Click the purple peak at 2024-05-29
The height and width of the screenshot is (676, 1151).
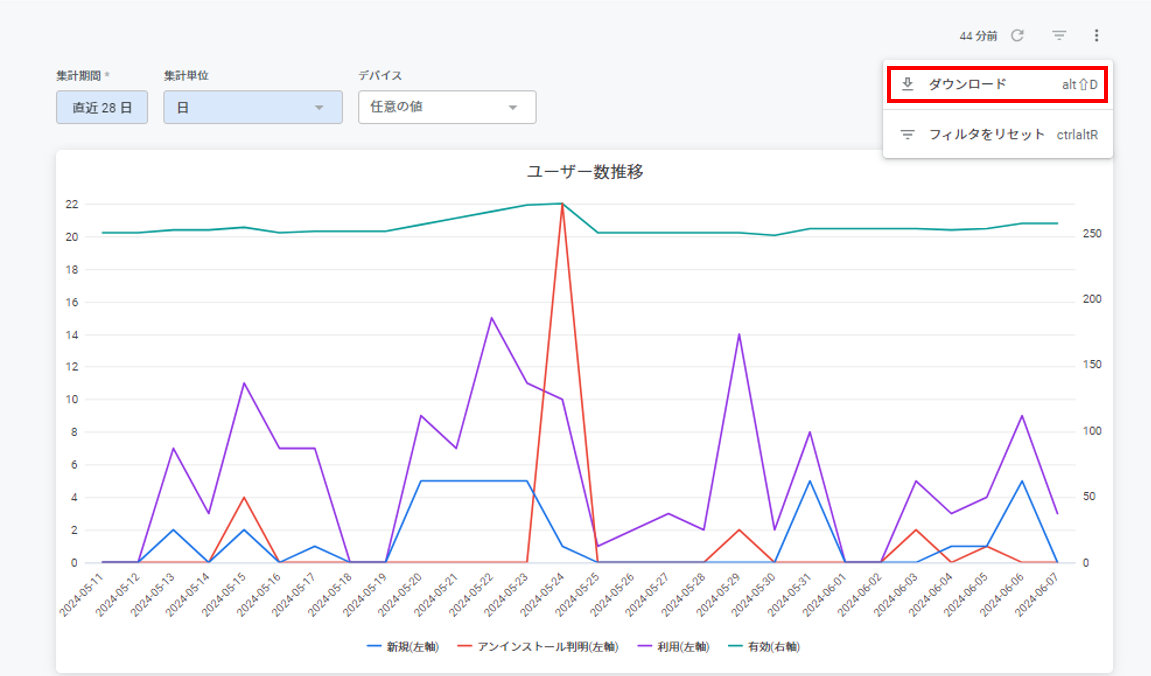pyautogui.click(x=739, y=334)
